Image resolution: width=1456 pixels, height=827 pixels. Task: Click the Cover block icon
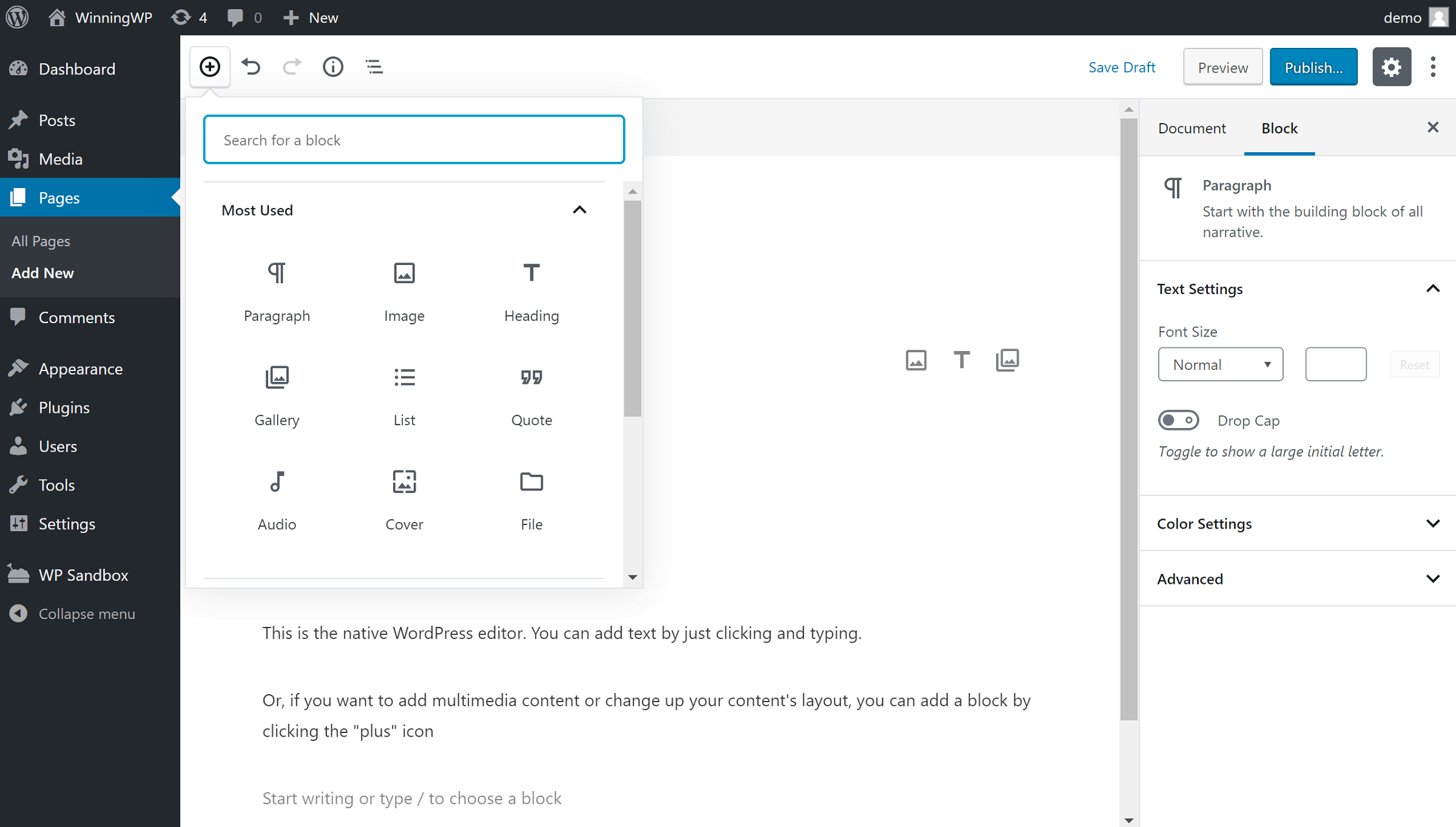coord(404,481)
